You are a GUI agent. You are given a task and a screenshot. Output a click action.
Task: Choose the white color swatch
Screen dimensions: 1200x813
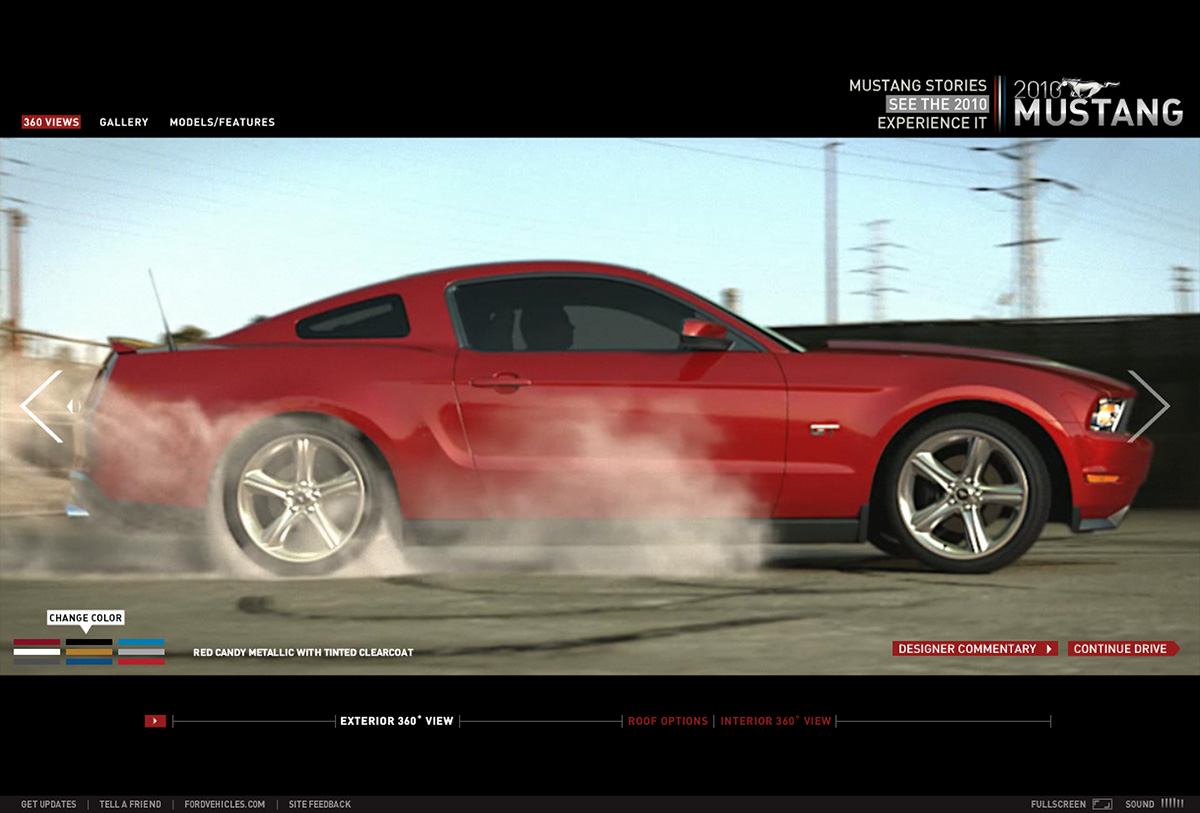(37, 652)
